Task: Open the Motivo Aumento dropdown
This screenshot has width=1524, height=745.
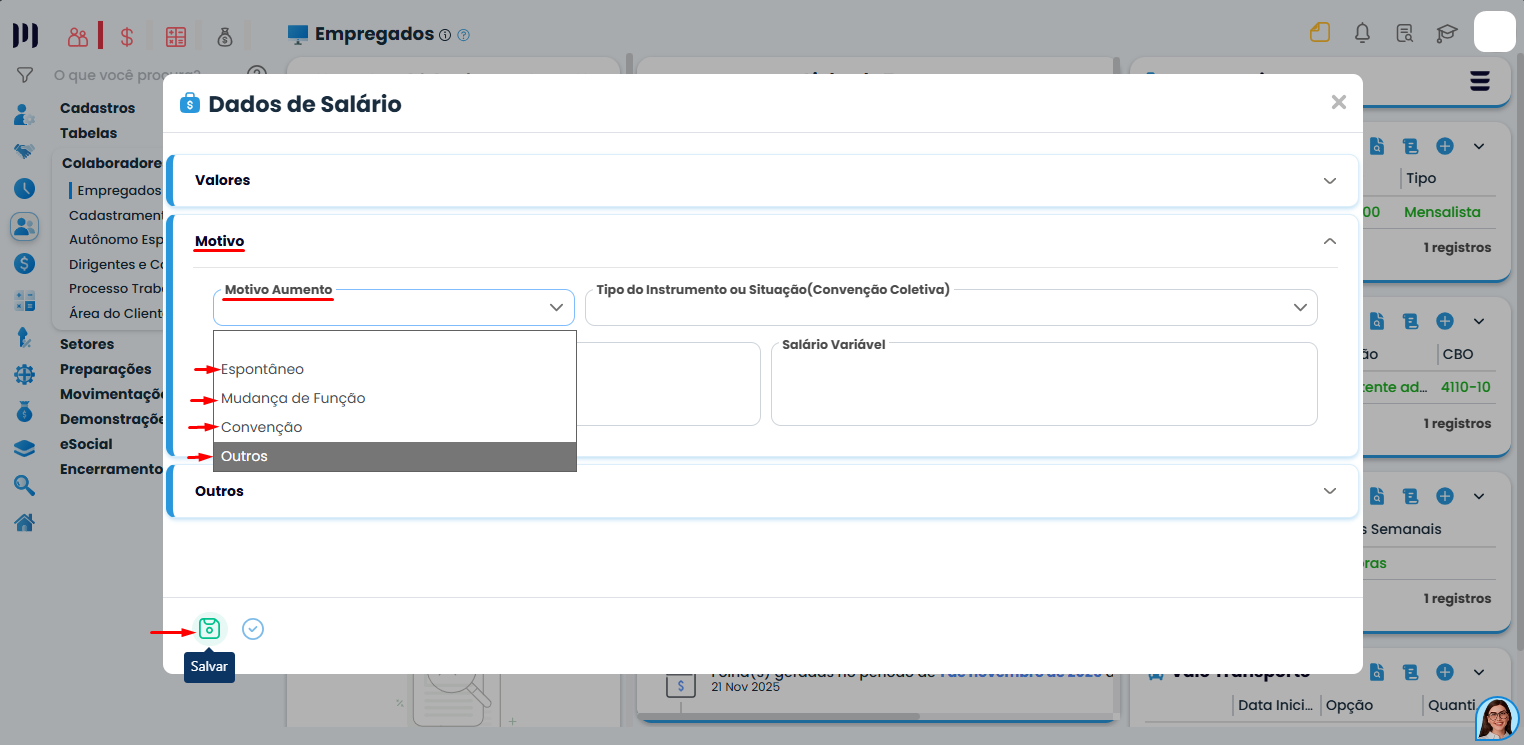Action: [394, 307]
